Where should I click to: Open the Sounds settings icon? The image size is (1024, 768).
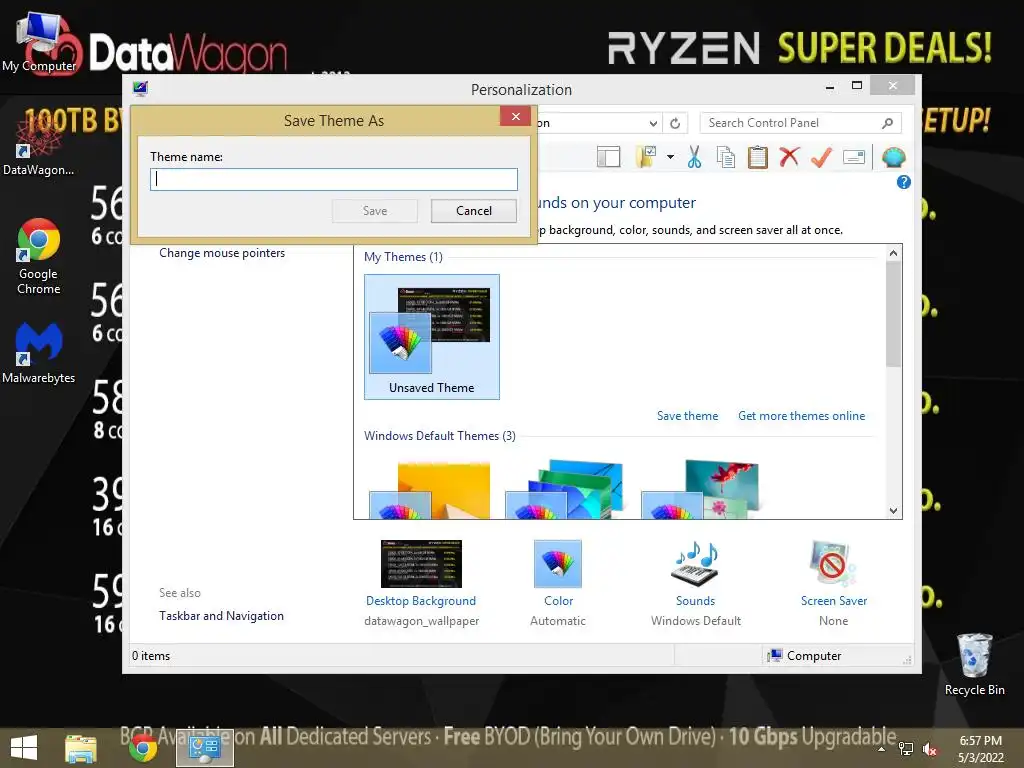[x=695, y=564]
